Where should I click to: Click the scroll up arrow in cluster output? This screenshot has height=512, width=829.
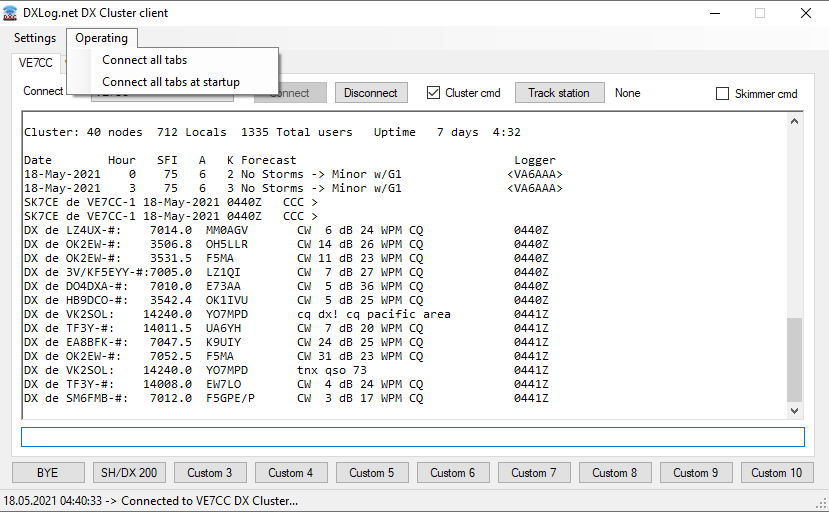(794, 121)
